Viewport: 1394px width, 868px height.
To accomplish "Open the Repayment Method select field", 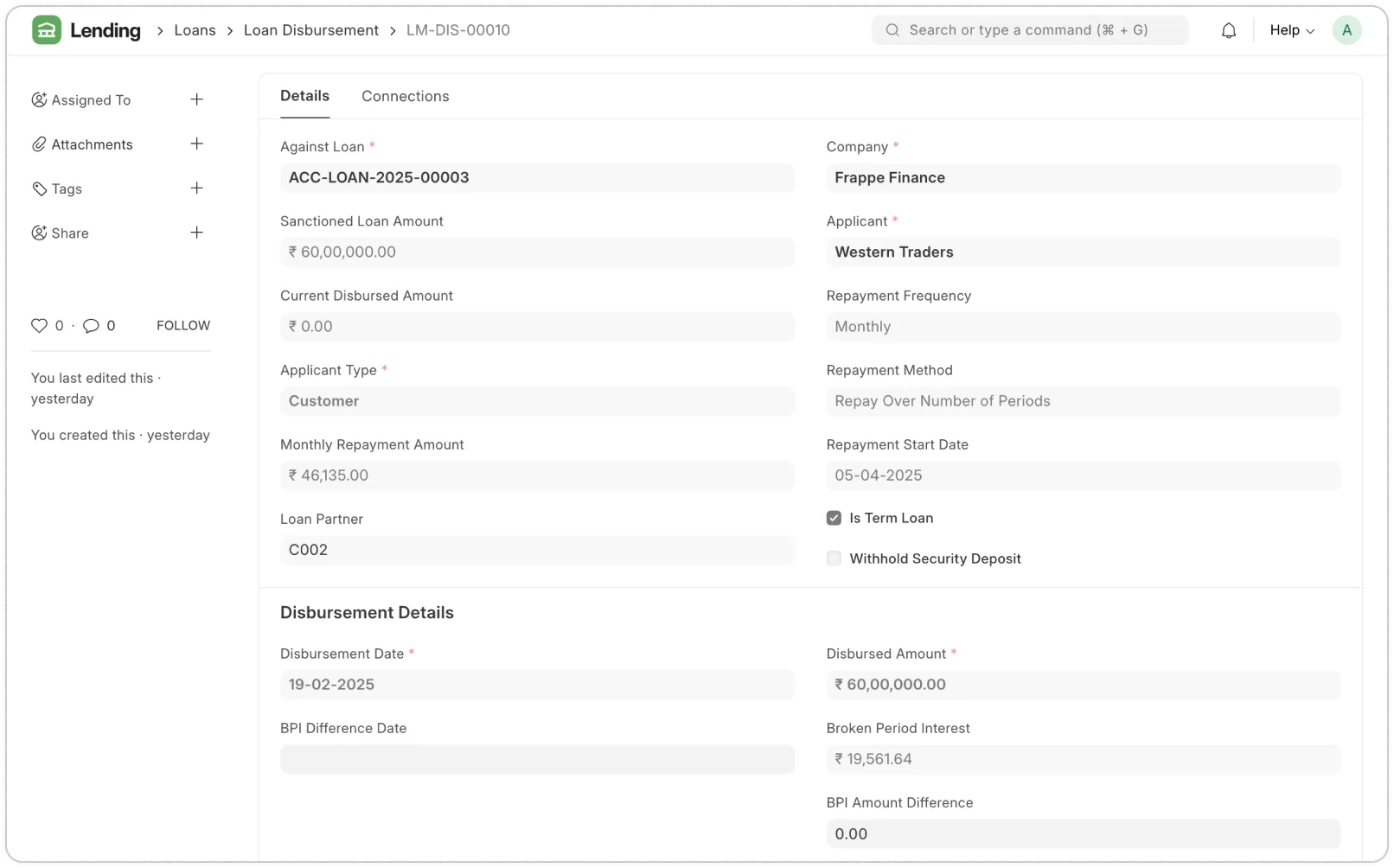I will (1083, 401).
